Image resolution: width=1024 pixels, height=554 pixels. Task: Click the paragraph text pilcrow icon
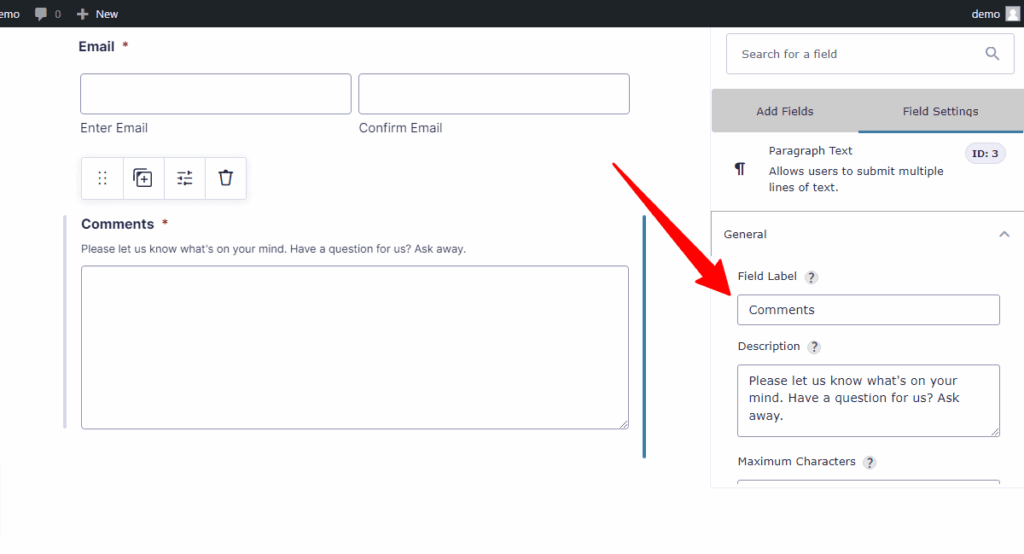pyautogui.click(x=740, y=169)
